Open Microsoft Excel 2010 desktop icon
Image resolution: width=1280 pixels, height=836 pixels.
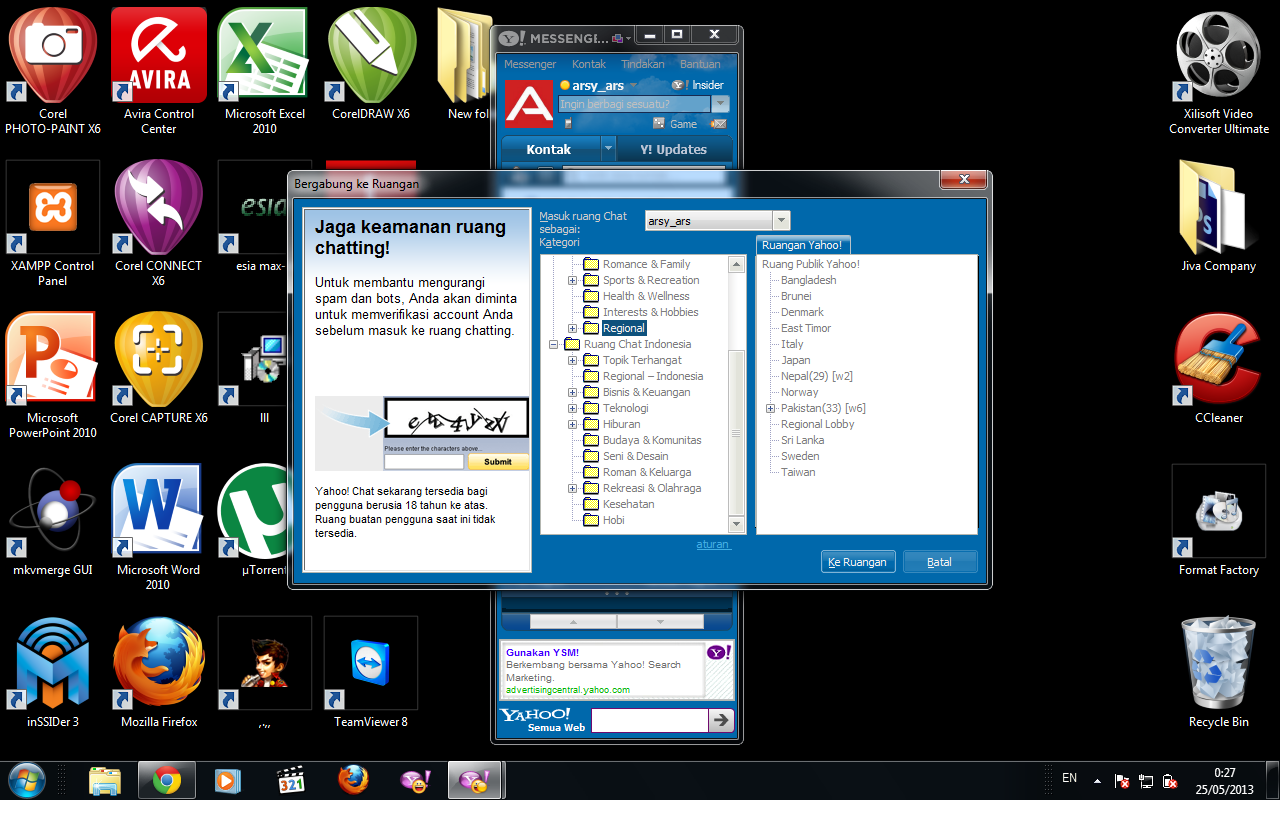point(265,71)
